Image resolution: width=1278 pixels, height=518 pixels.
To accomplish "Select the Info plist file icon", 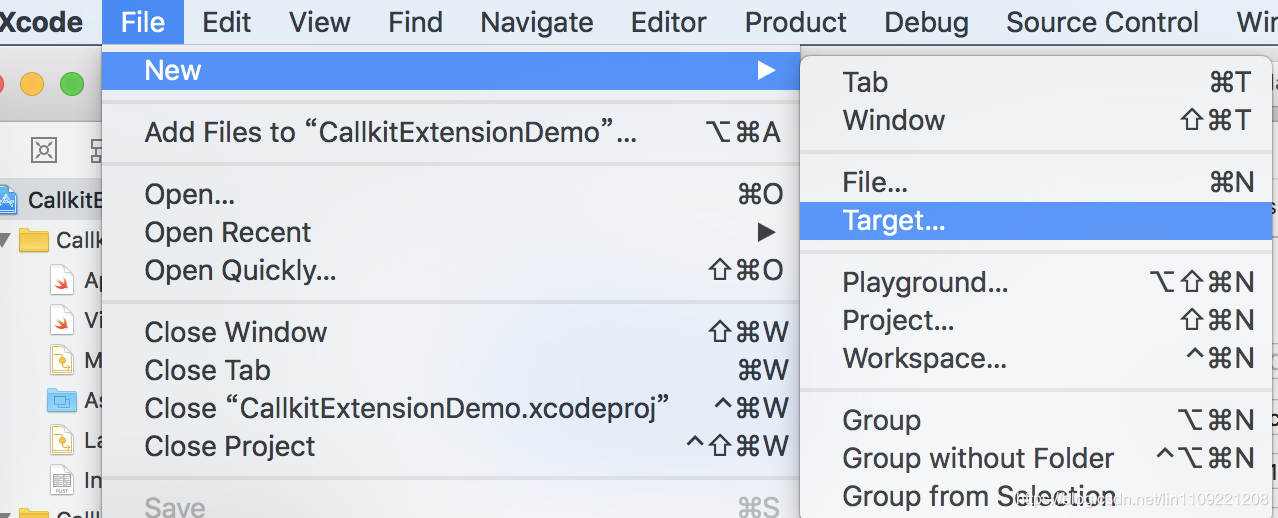I will tap(62, 480).
